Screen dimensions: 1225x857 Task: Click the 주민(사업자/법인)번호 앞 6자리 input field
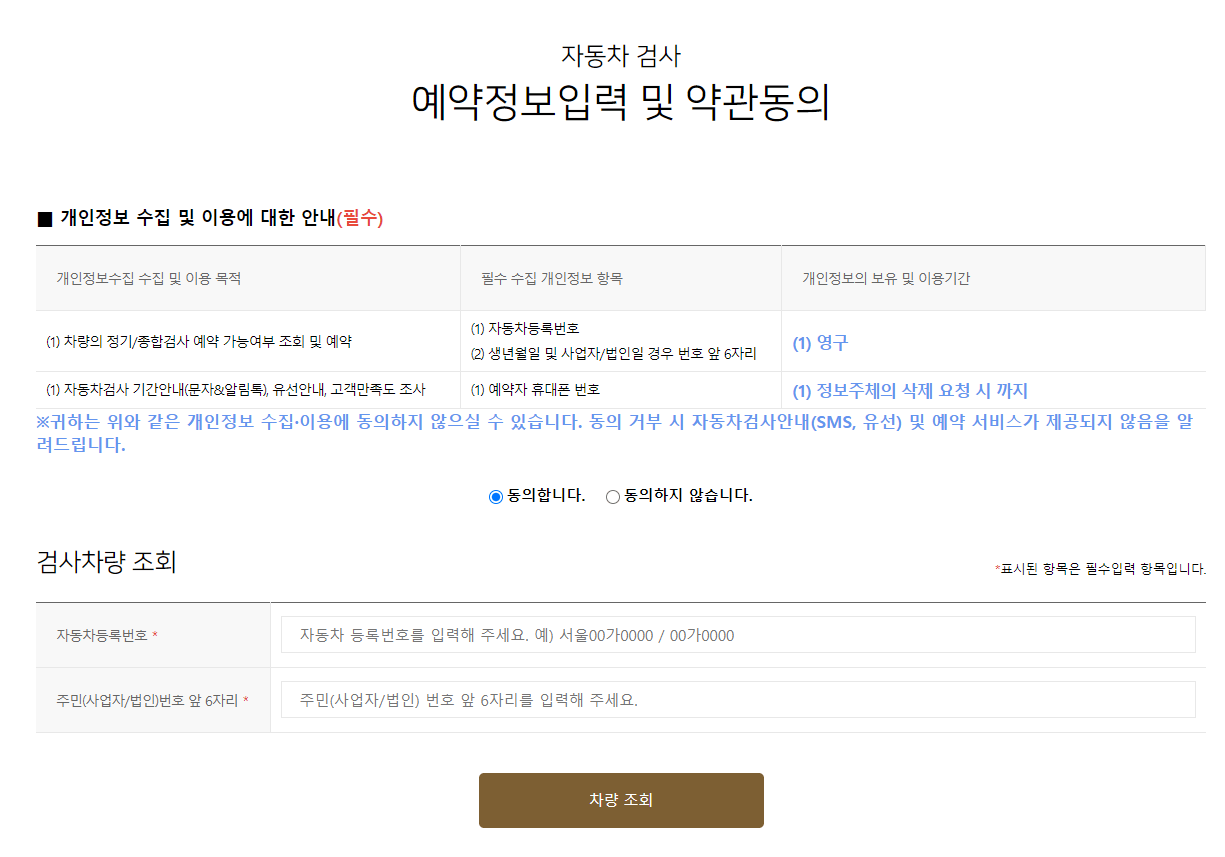click(738, 700)
